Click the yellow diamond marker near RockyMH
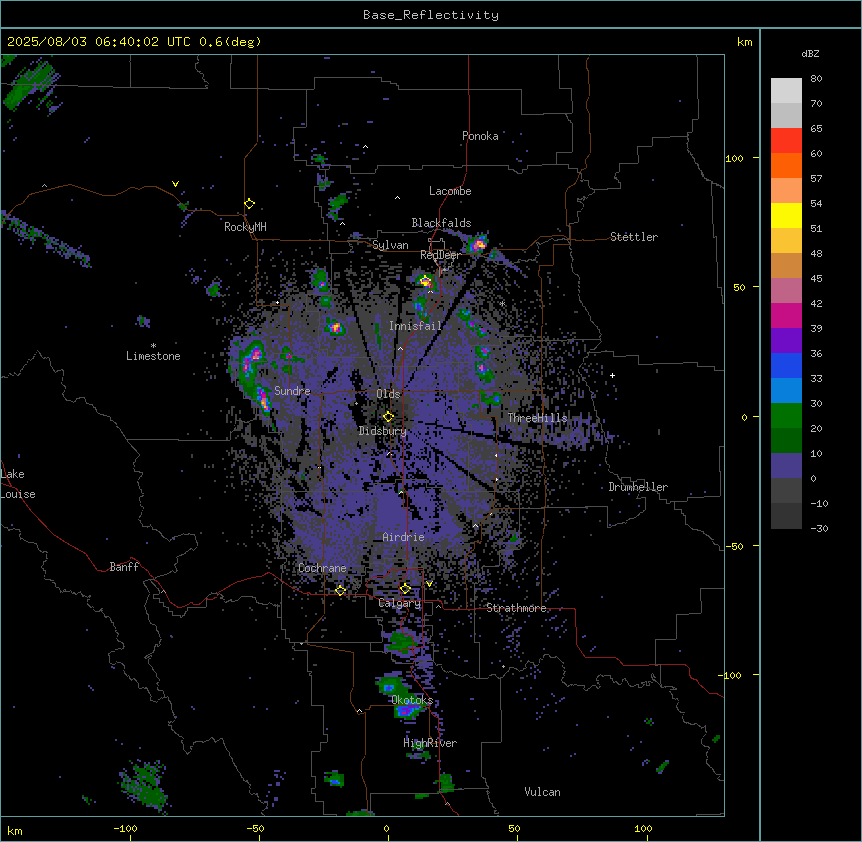 click(250, 204)
